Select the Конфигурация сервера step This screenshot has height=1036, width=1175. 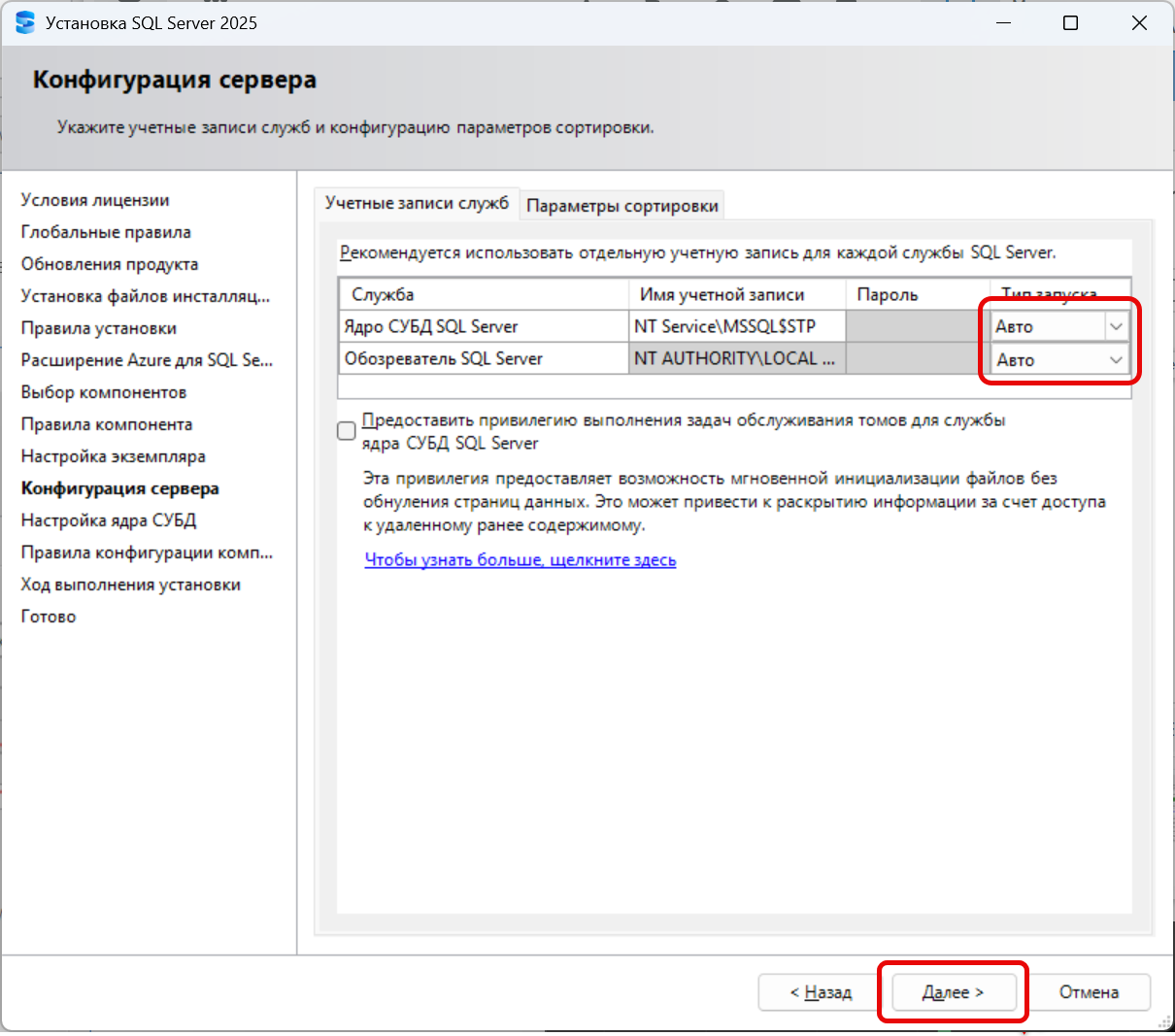click(x=120, y=488)
